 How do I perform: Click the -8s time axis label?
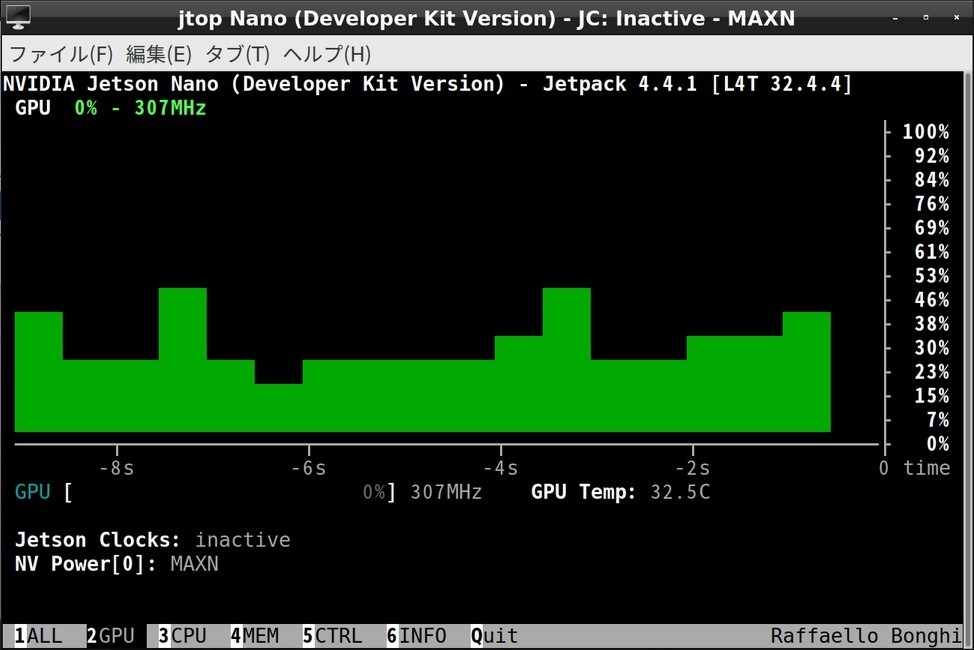click(117, 468)
